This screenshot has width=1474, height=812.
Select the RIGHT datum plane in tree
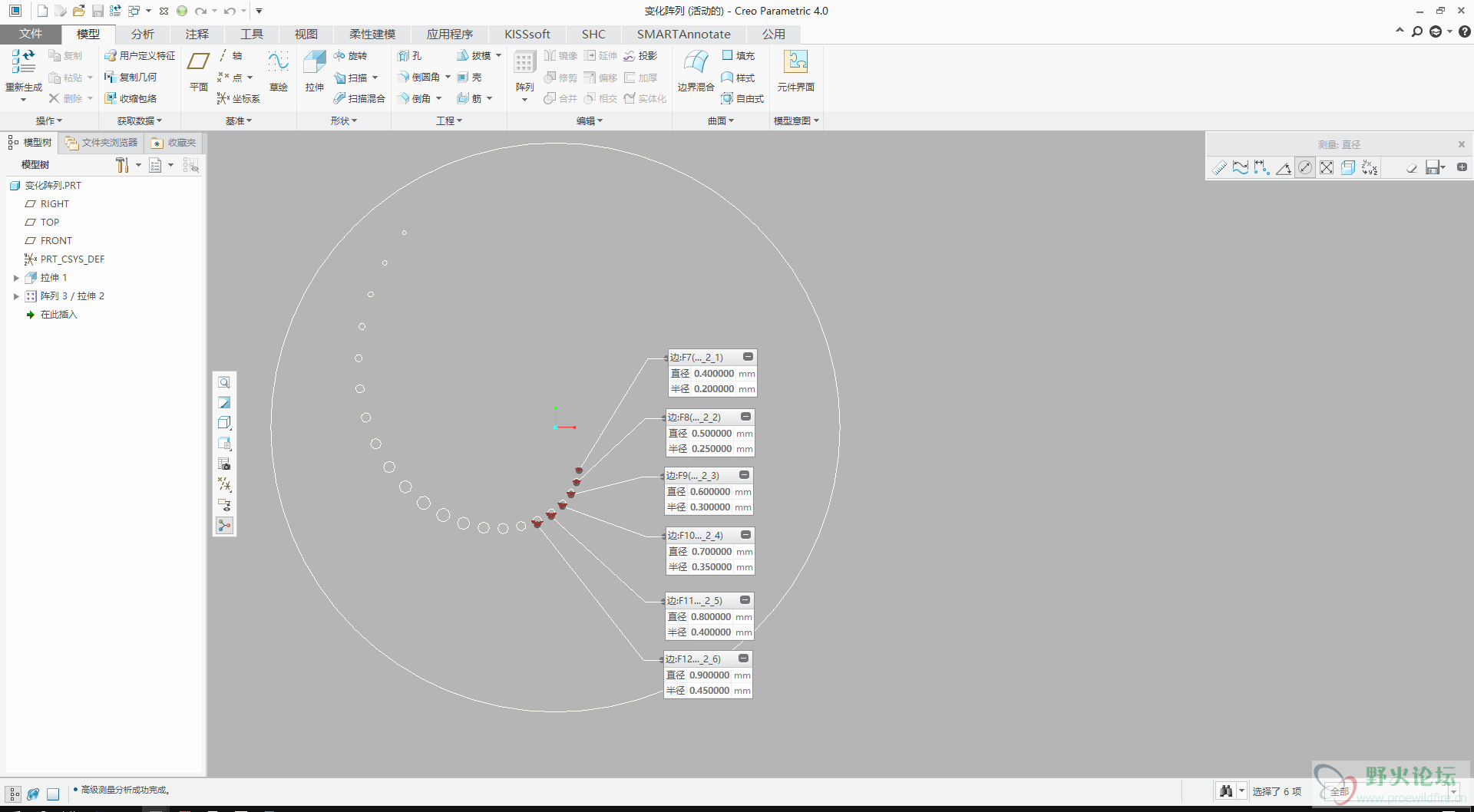pyautogui.click(x=55, y=204)
